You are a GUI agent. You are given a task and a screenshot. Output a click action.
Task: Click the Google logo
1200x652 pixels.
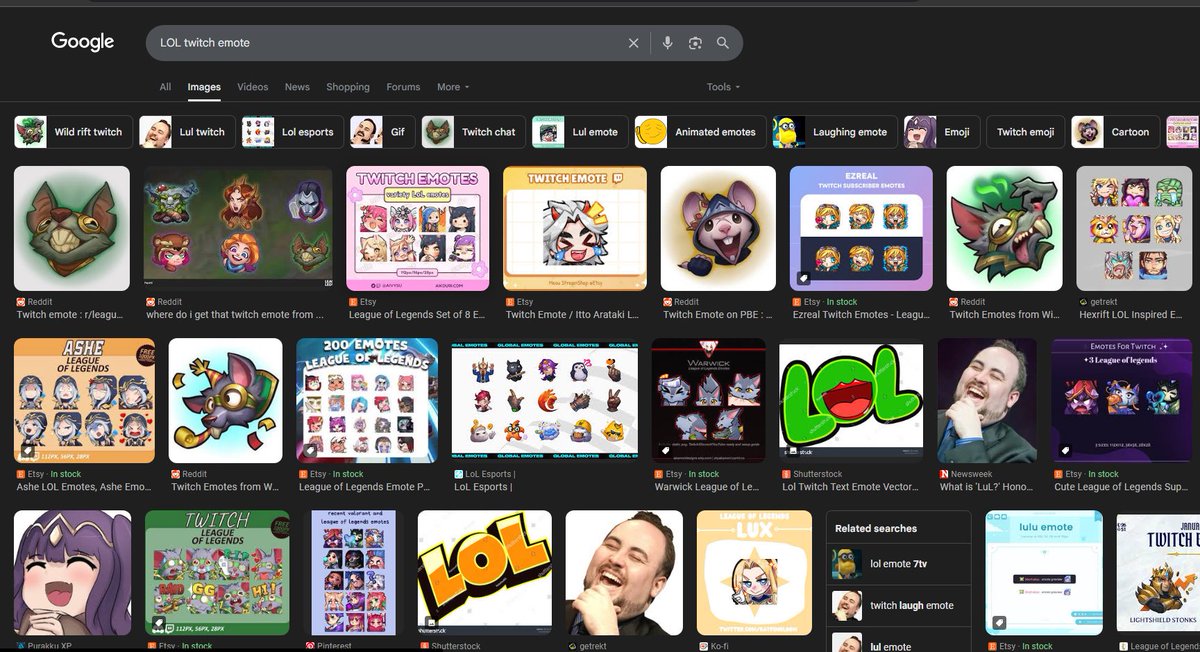point(83,42)
